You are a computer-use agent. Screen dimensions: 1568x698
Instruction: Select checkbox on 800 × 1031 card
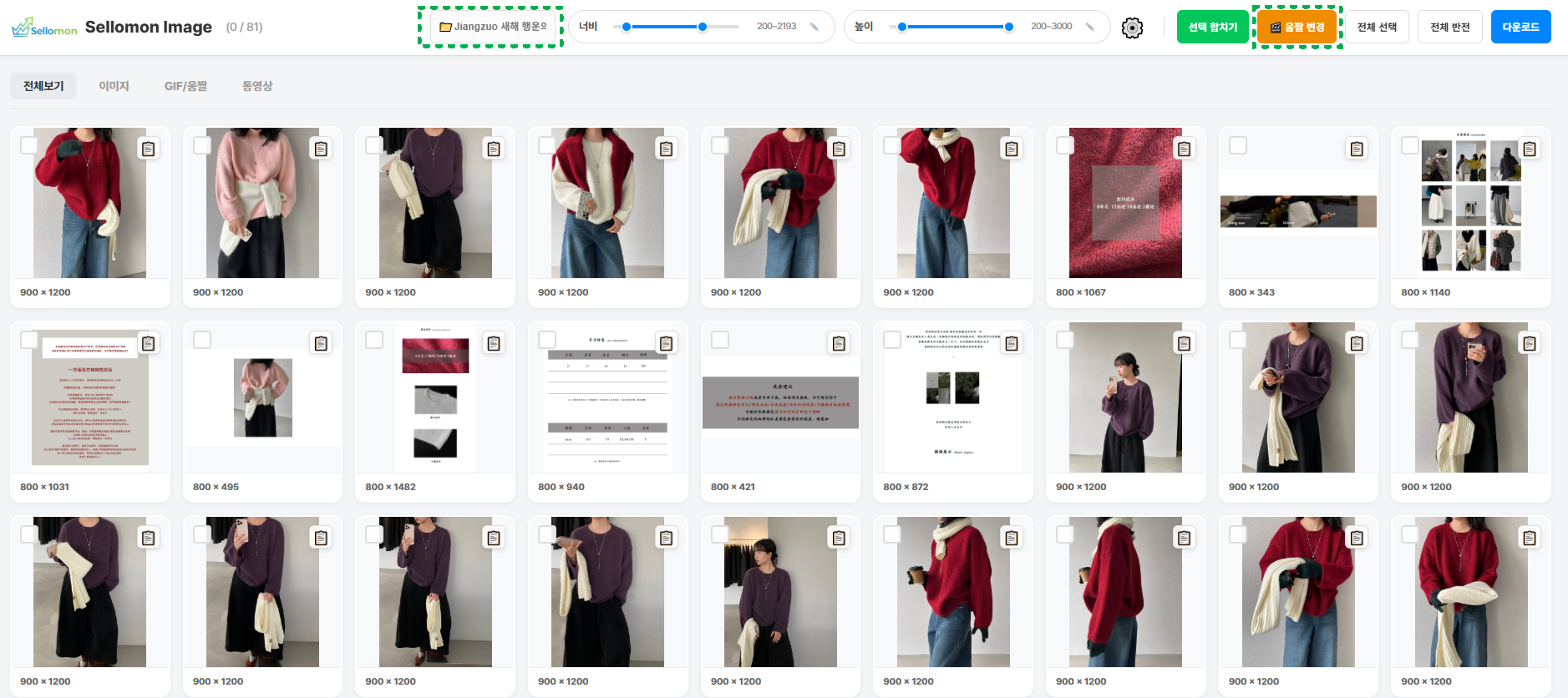(x=29, y=340)
